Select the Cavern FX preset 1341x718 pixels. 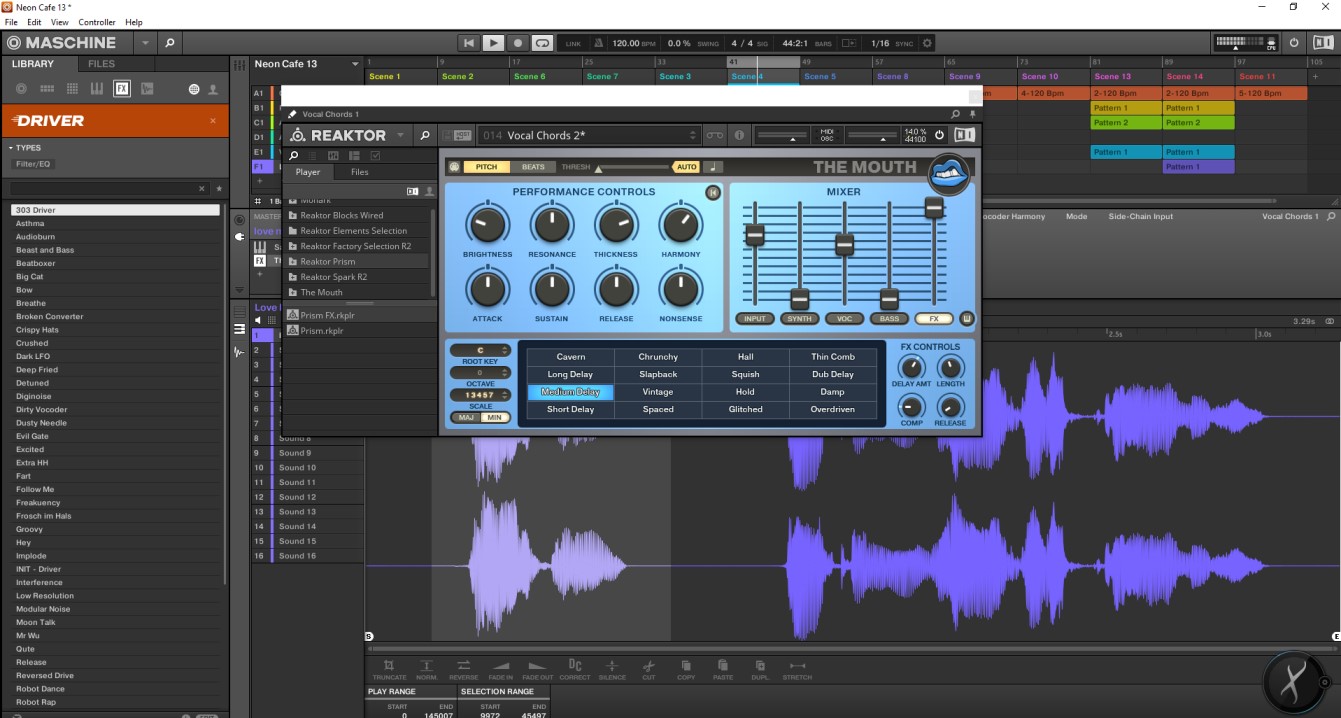pos(571,357)
